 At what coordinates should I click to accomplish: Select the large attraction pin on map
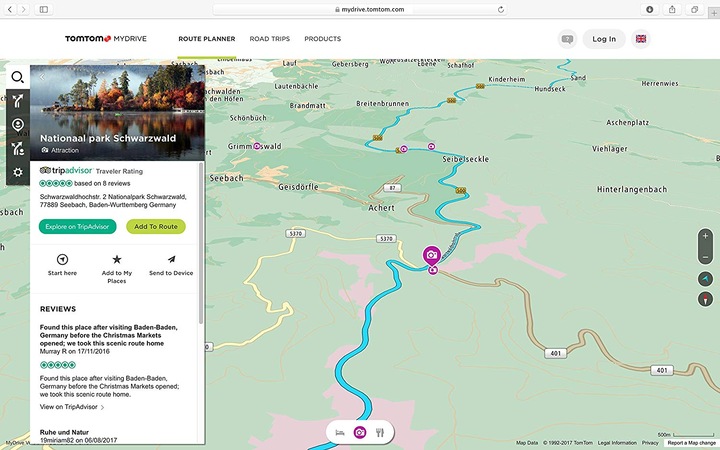[432, 255]
